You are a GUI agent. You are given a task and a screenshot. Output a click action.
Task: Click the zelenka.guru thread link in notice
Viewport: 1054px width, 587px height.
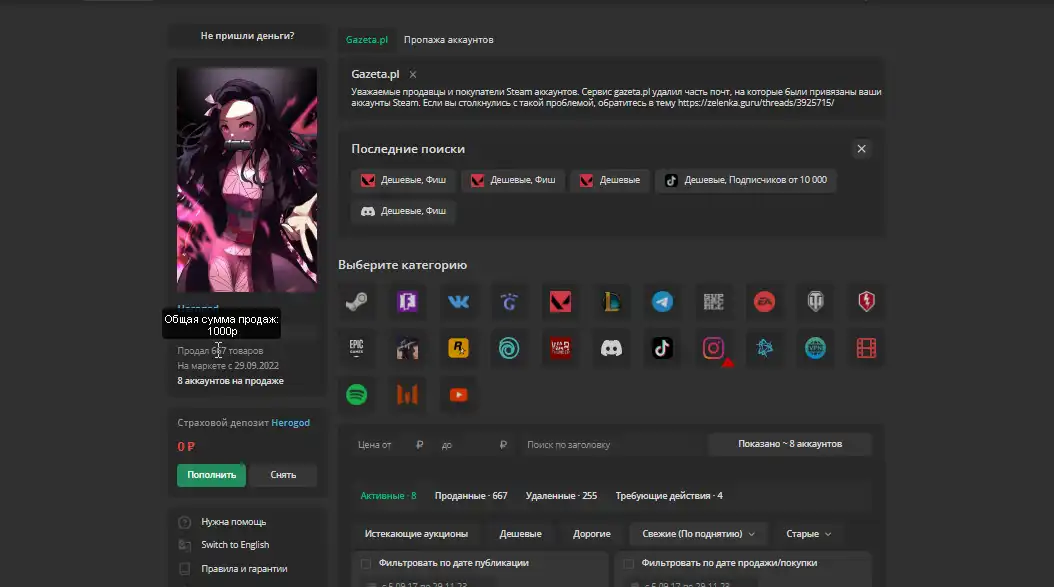tap(756, 103)
